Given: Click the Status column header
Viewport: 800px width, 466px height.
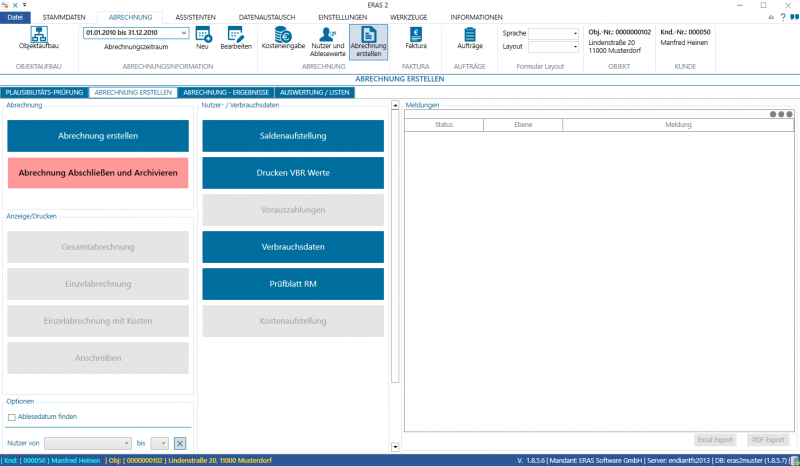Looking at the screenshot, I should 444,125.
